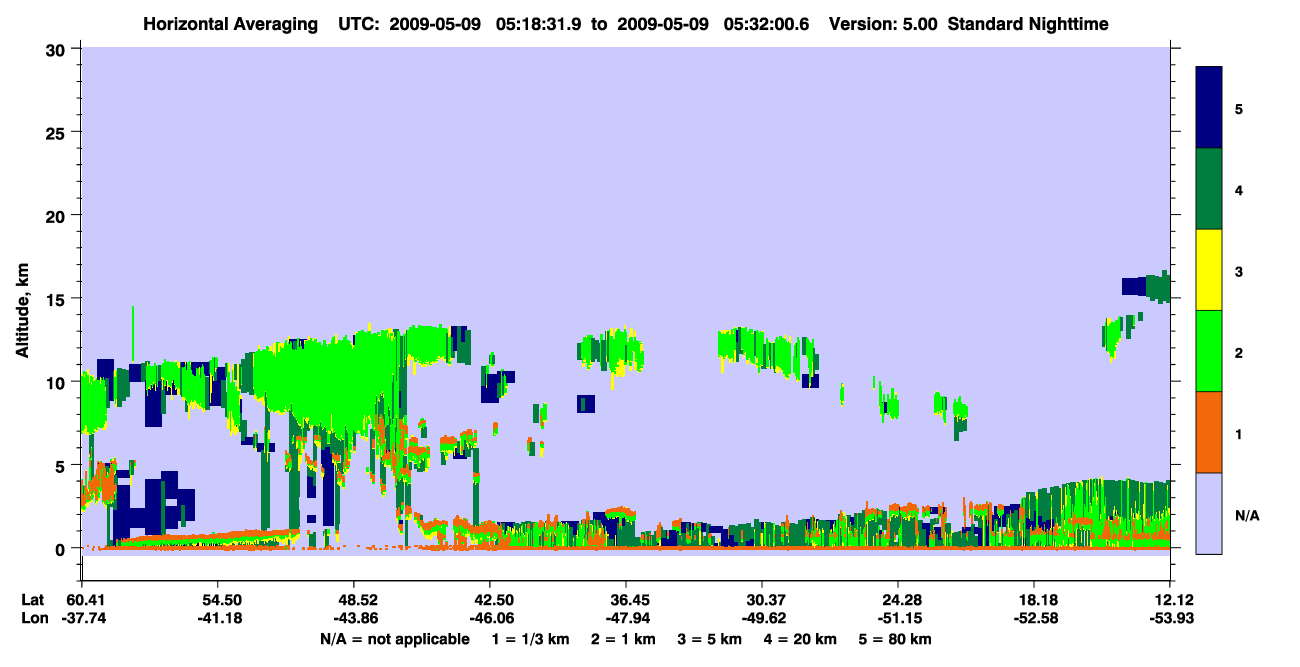Click longitude value -47.94
The width and height of the screenshot is (1300, 667).
[626, 619]
